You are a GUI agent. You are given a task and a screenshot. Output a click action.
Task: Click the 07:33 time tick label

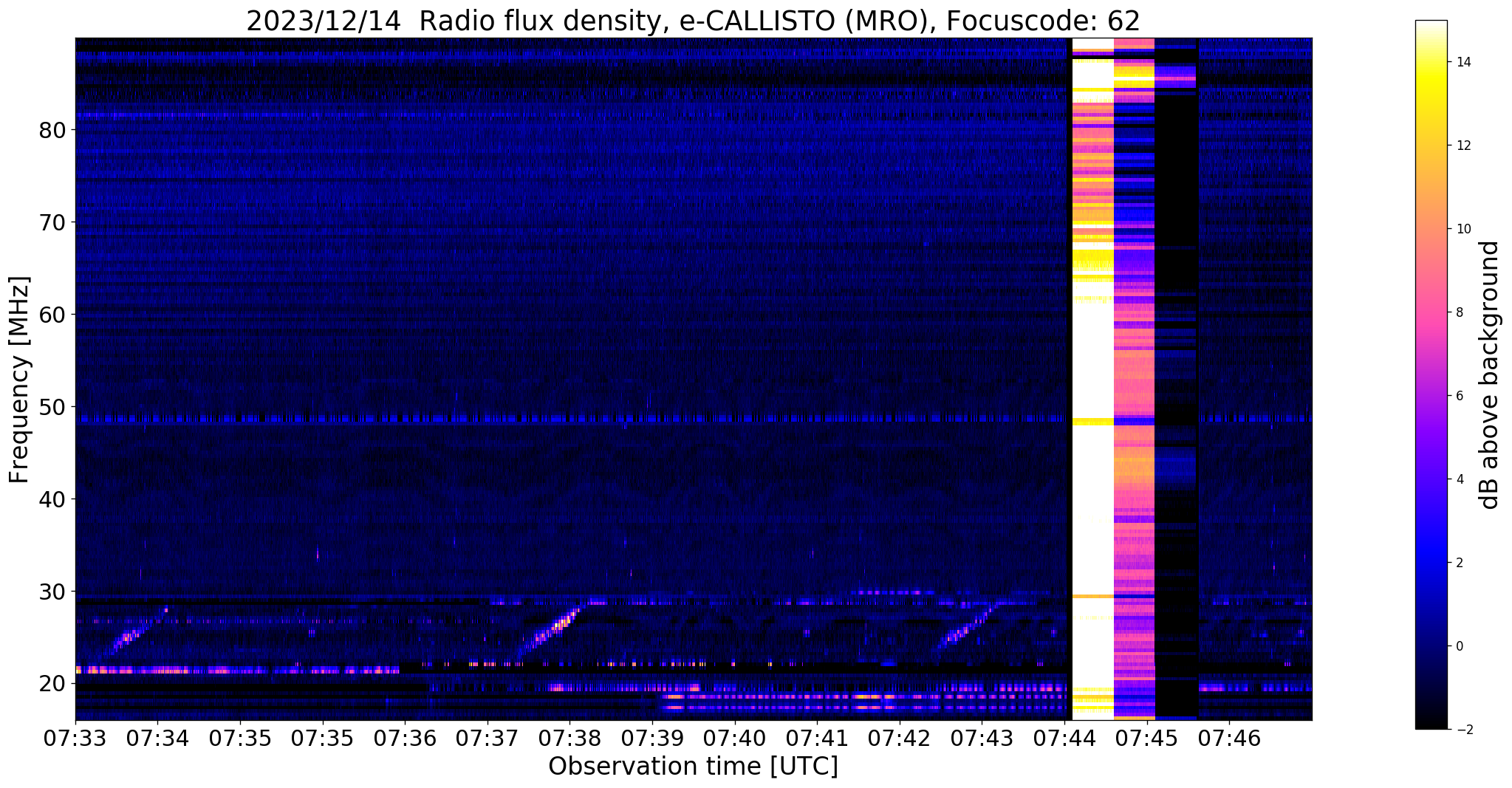click(75, 739)
